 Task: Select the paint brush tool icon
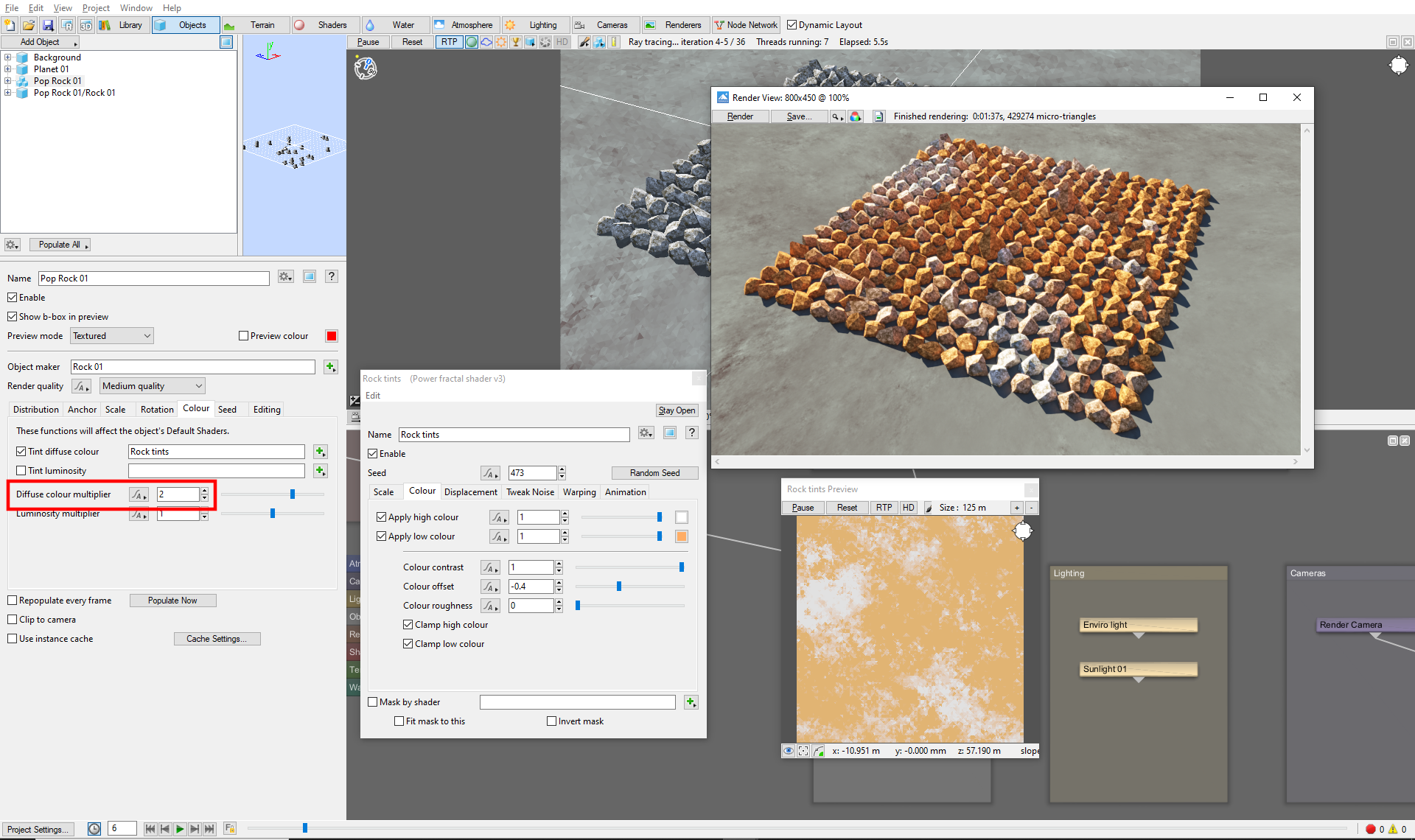(584, 42)
